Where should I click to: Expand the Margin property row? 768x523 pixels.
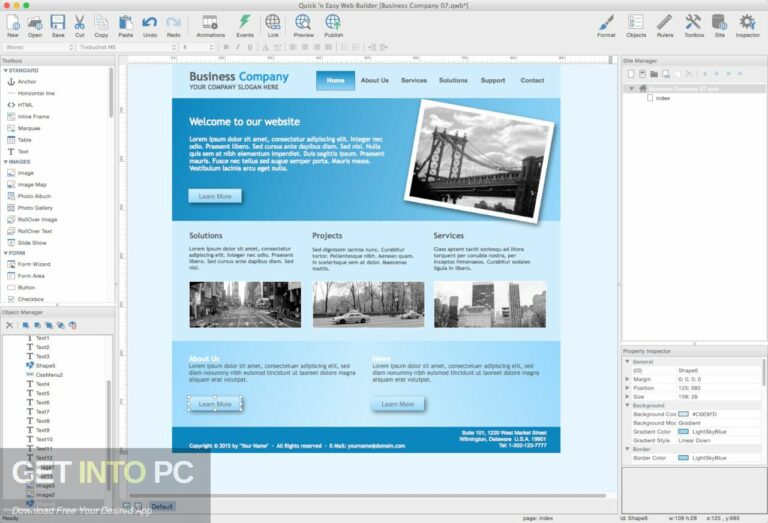(627, 380)
